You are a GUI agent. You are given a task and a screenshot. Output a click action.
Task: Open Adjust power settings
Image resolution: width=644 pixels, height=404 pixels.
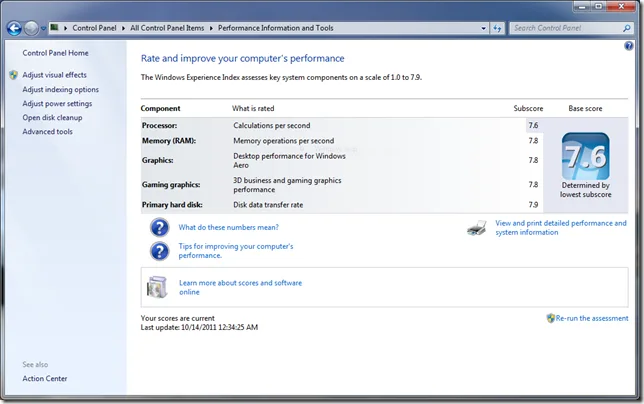tap(57, 103)
